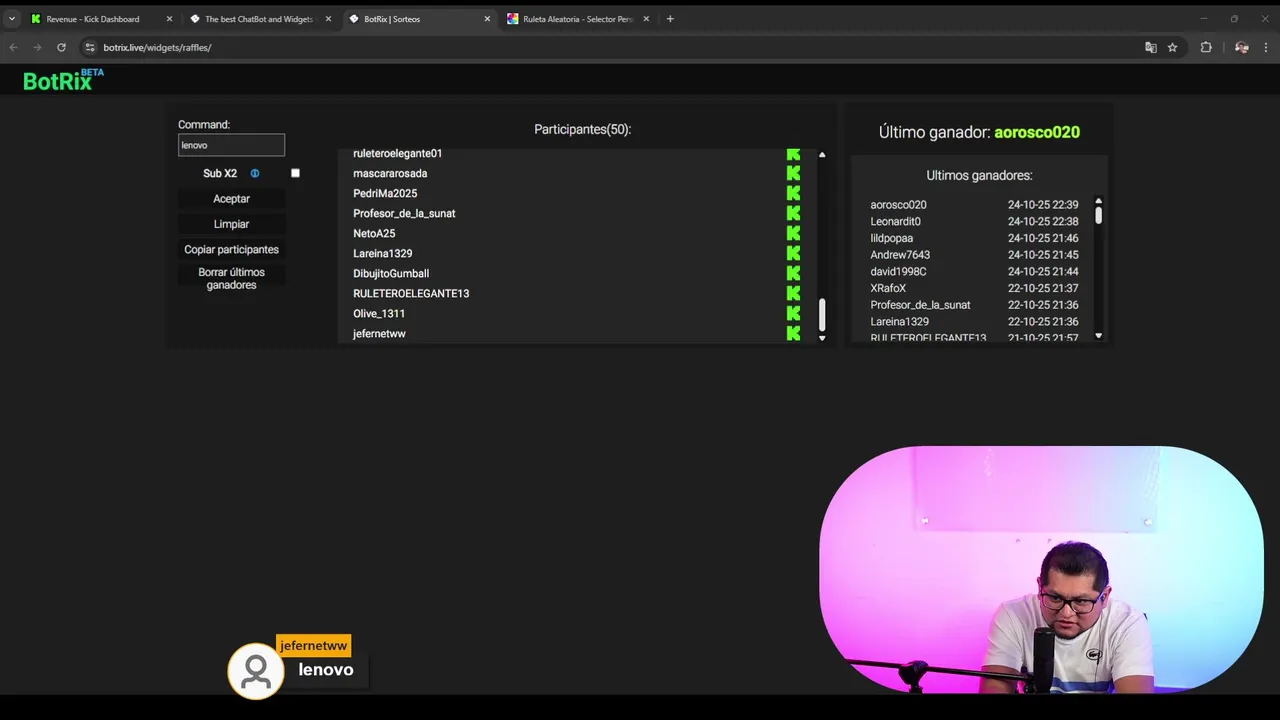The height and width of the screenshot is (720, 1280).
Task: Click the Kick icon next to DibujitoGumball
Action: [x=793, y=273]
